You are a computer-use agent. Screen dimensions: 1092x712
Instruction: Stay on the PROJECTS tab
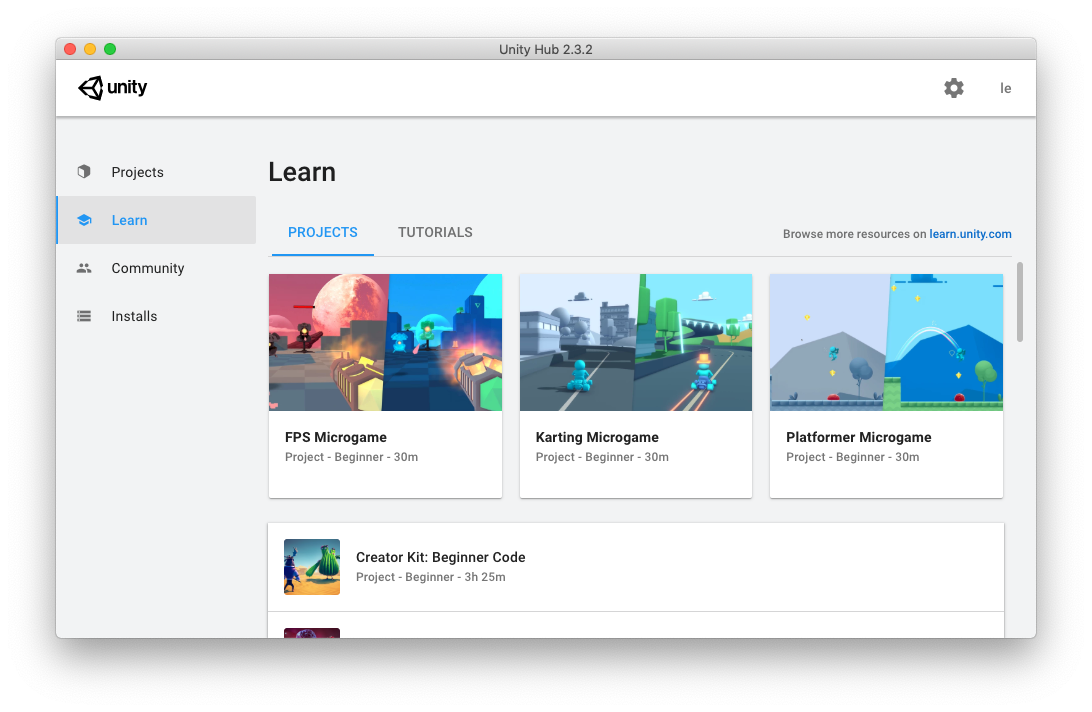tap(322, 232)
